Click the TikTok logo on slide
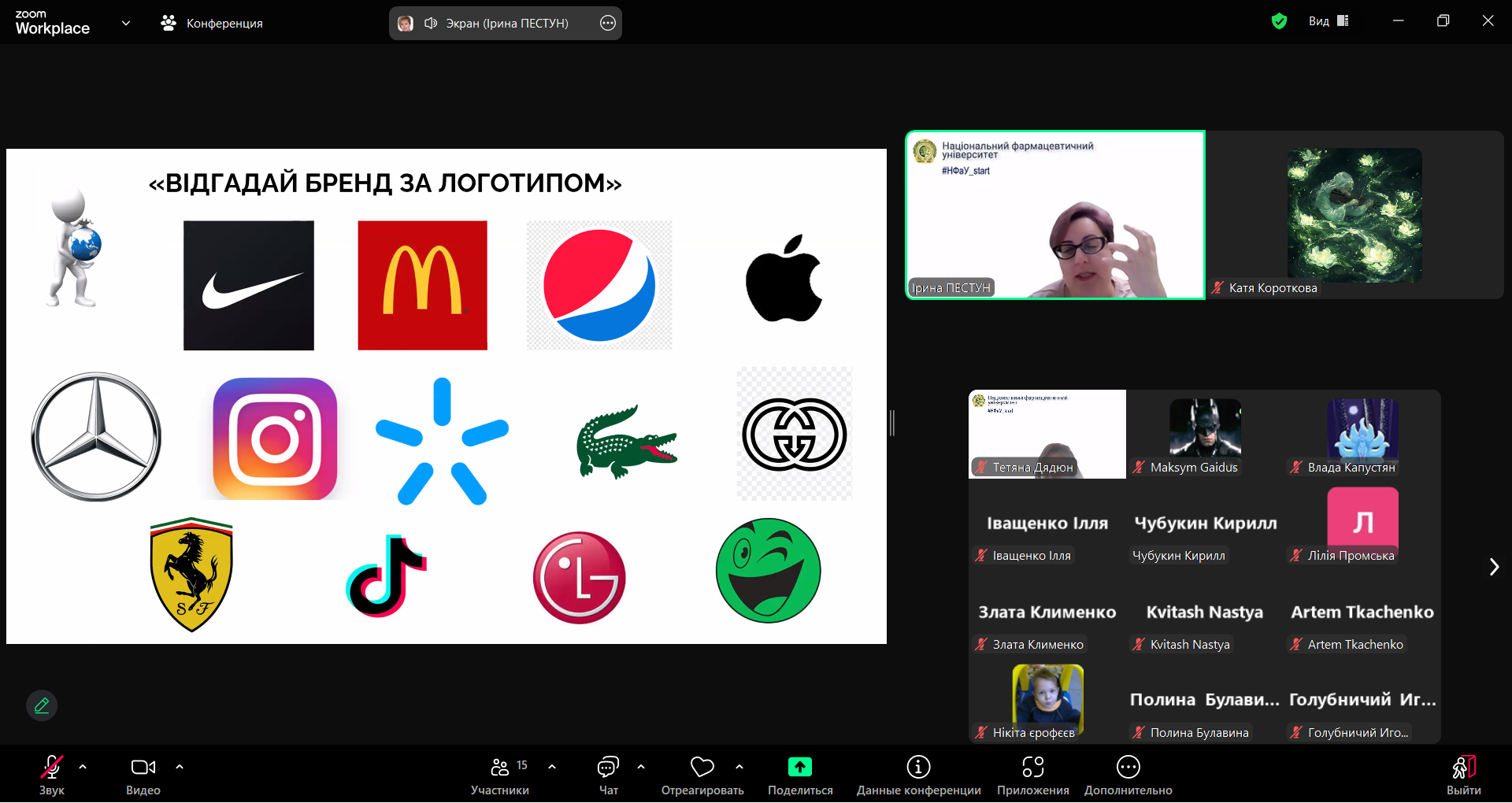 tap(386, 576)
